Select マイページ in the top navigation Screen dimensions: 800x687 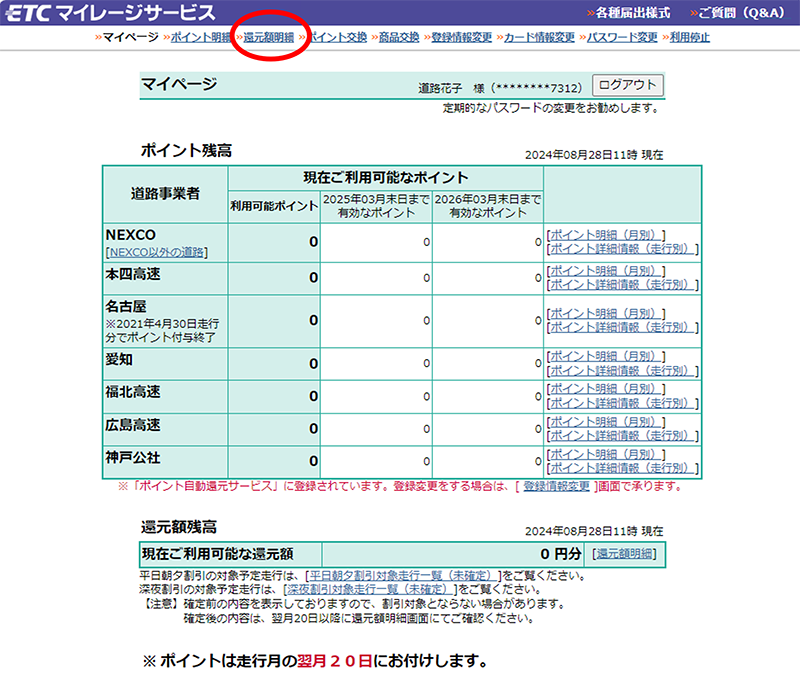pos(131,37)
